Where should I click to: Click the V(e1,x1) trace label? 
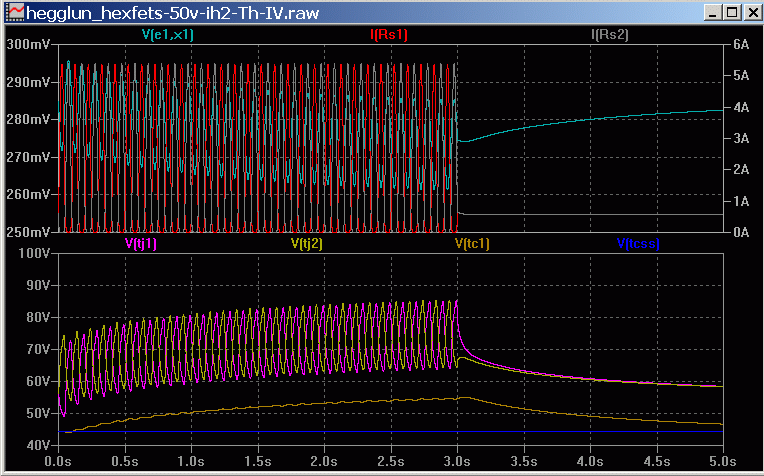pyautogui.click(x=168, y=35)
